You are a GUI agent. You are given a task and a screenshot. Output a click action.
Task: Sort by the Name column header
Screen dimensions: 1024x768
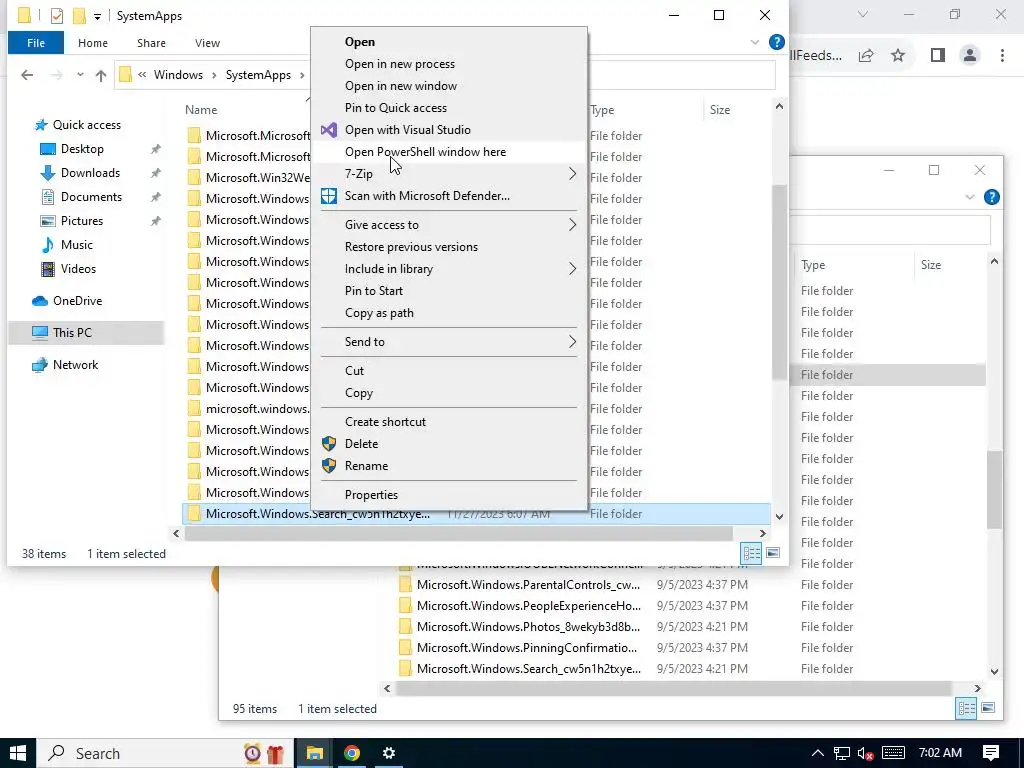200,110
